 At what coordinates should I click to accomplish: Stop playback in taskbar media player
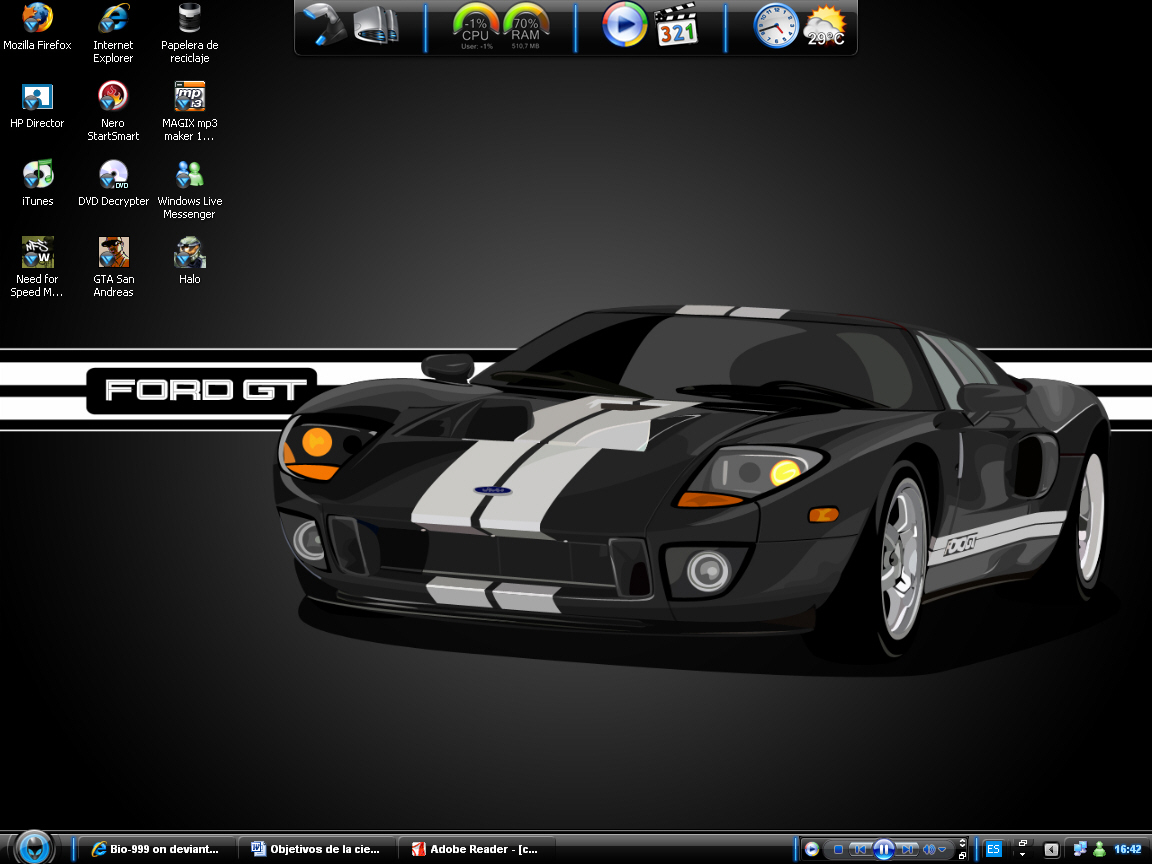838,849
